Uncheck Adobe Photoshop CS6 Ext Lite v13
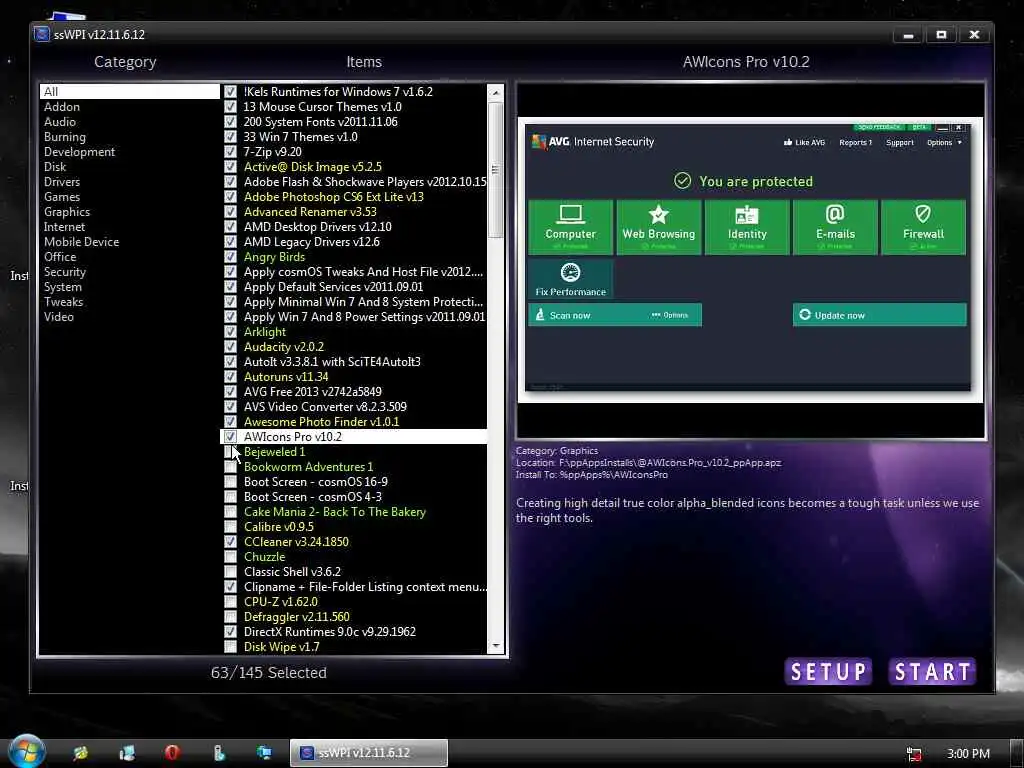The image size is (1024, 768). [231, 197]
